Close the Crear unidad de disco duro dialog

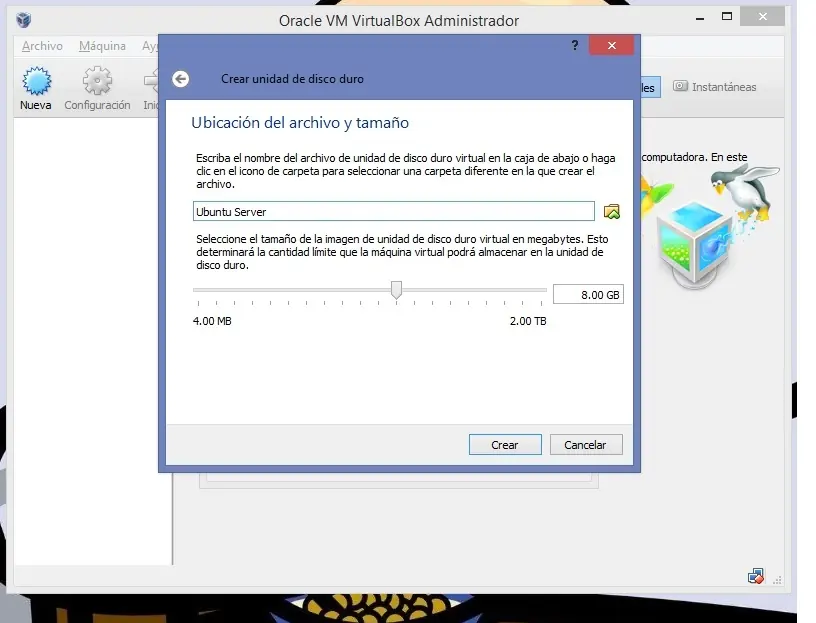(611, 45)
